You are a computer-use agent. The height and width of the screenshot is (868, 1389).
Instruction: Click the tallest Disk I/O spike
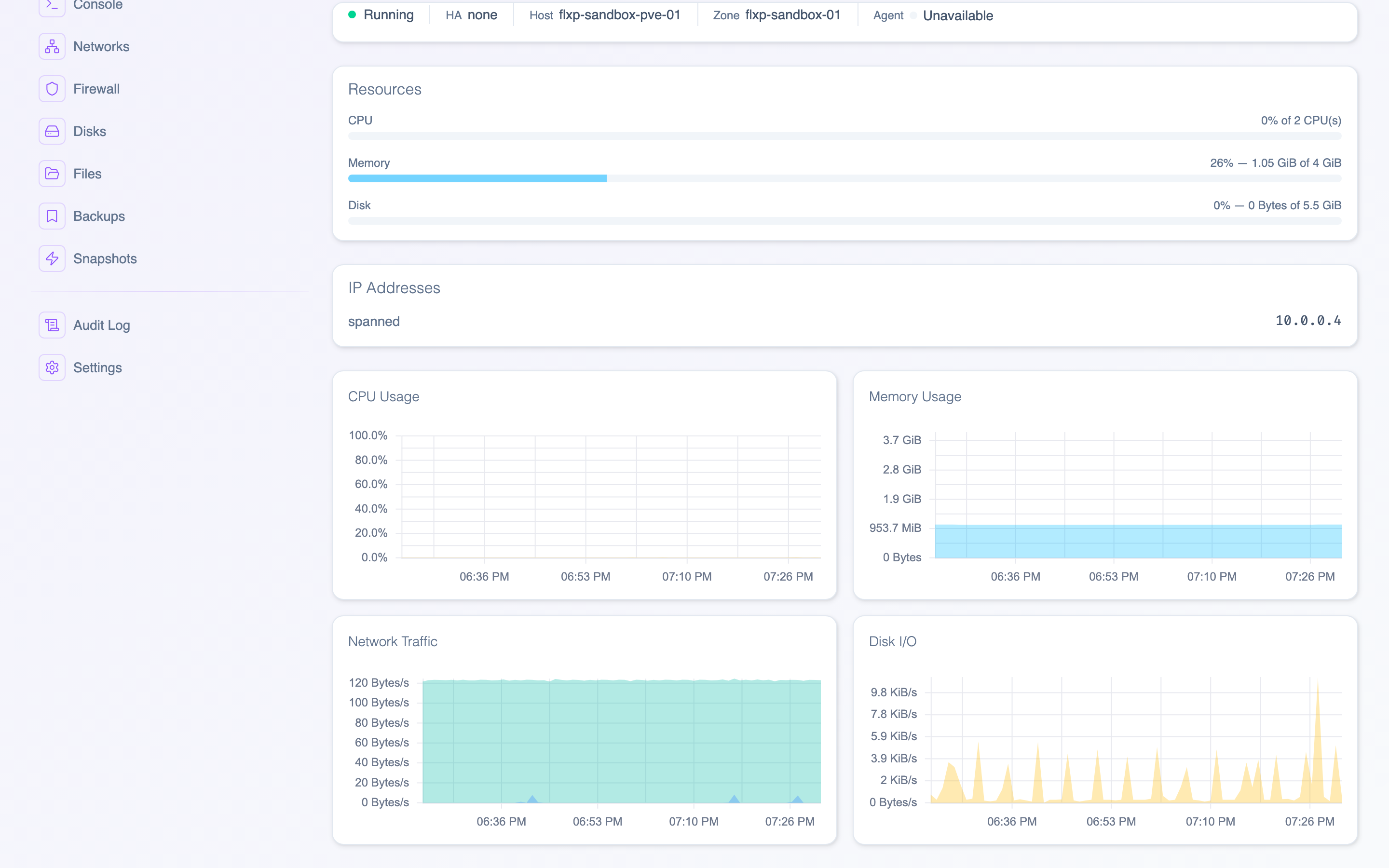[1318, 741]
